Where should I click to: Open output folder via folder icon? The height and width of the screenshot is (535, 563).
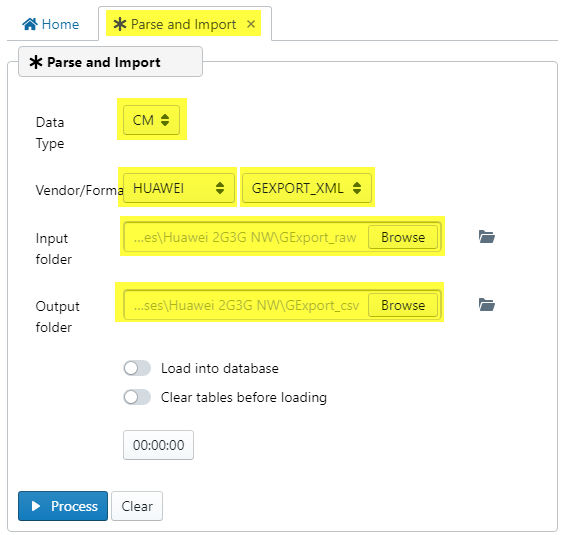click(487, 304)
